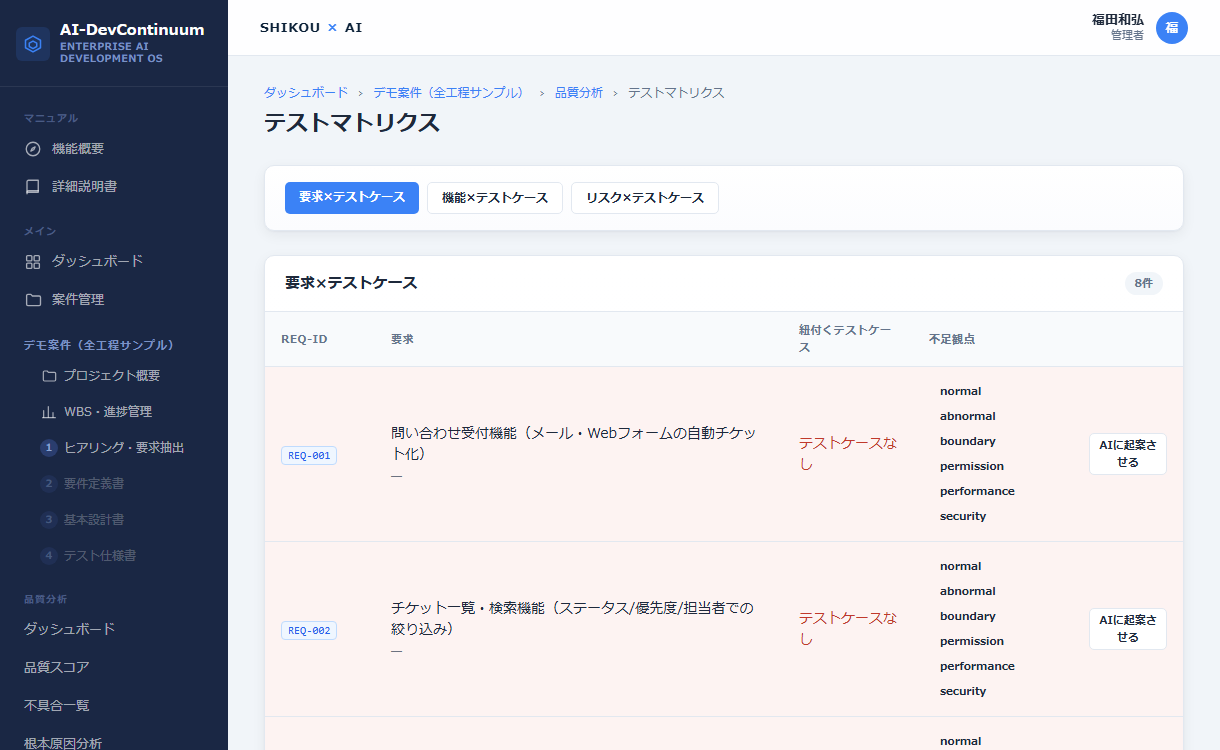Open 要件定義書 step in sidebar
The height and width of the screenshot is (750, 1220).
pyautogui.click(x=122, y=484)
